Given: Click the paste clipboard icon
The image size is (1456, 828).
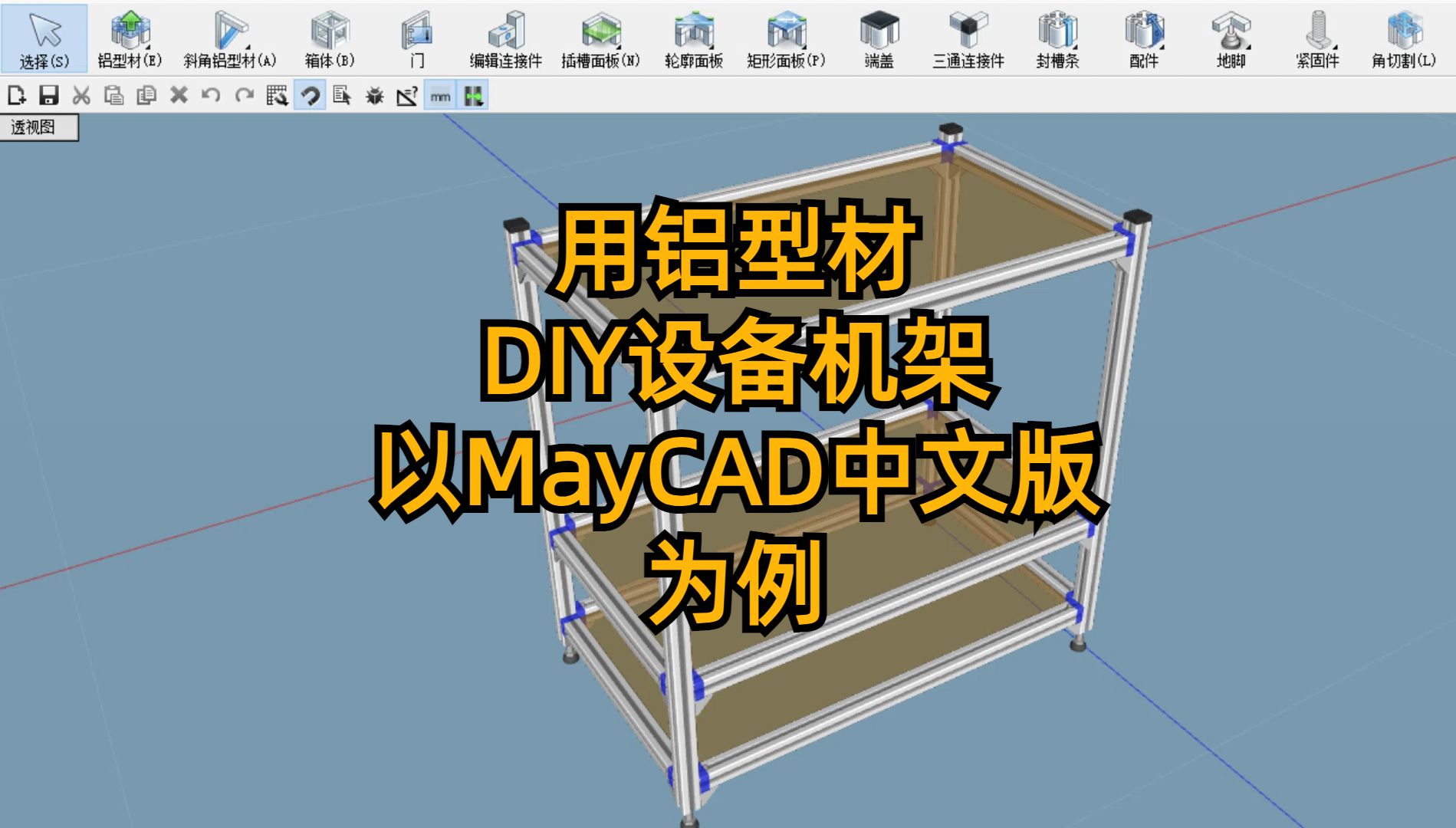Looking at the screenshot, I should (113, 96).
